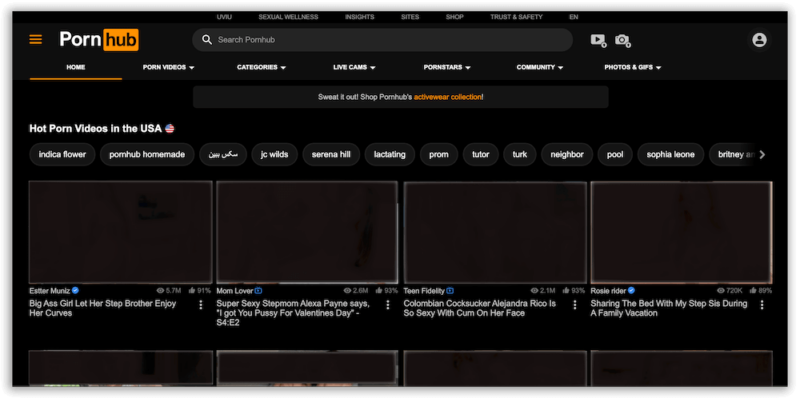Screen dimensions: 800x398
Task: Open Shop in the top bar
Action: (x=455, y=17)
